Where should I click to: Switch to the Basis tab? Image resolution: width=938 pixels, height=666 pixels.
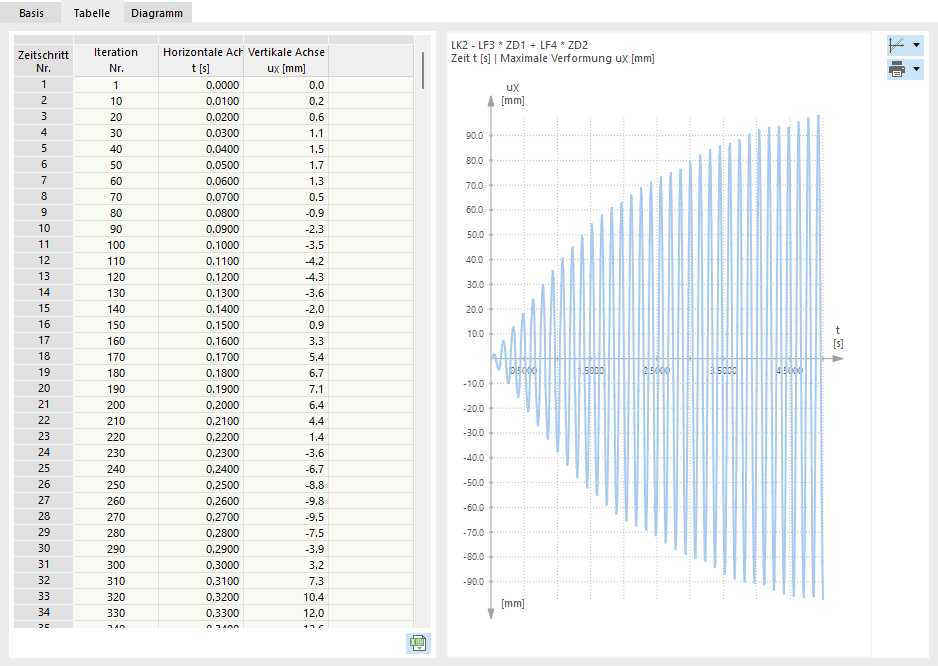coord(31,13)
